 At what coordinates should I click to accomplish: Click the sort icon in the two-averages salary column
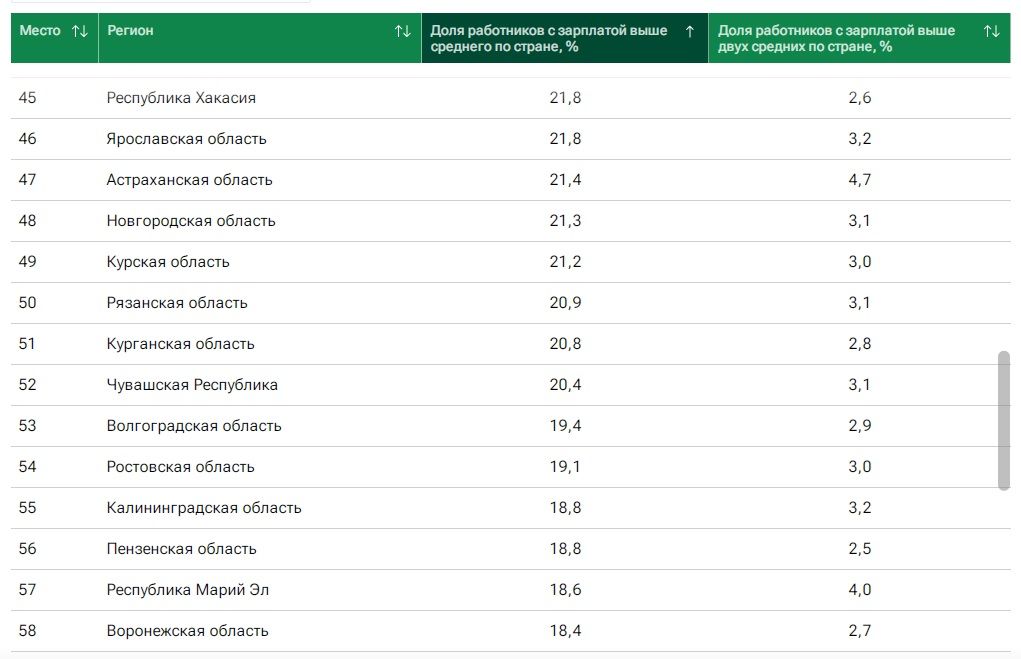tap(991, 31)
